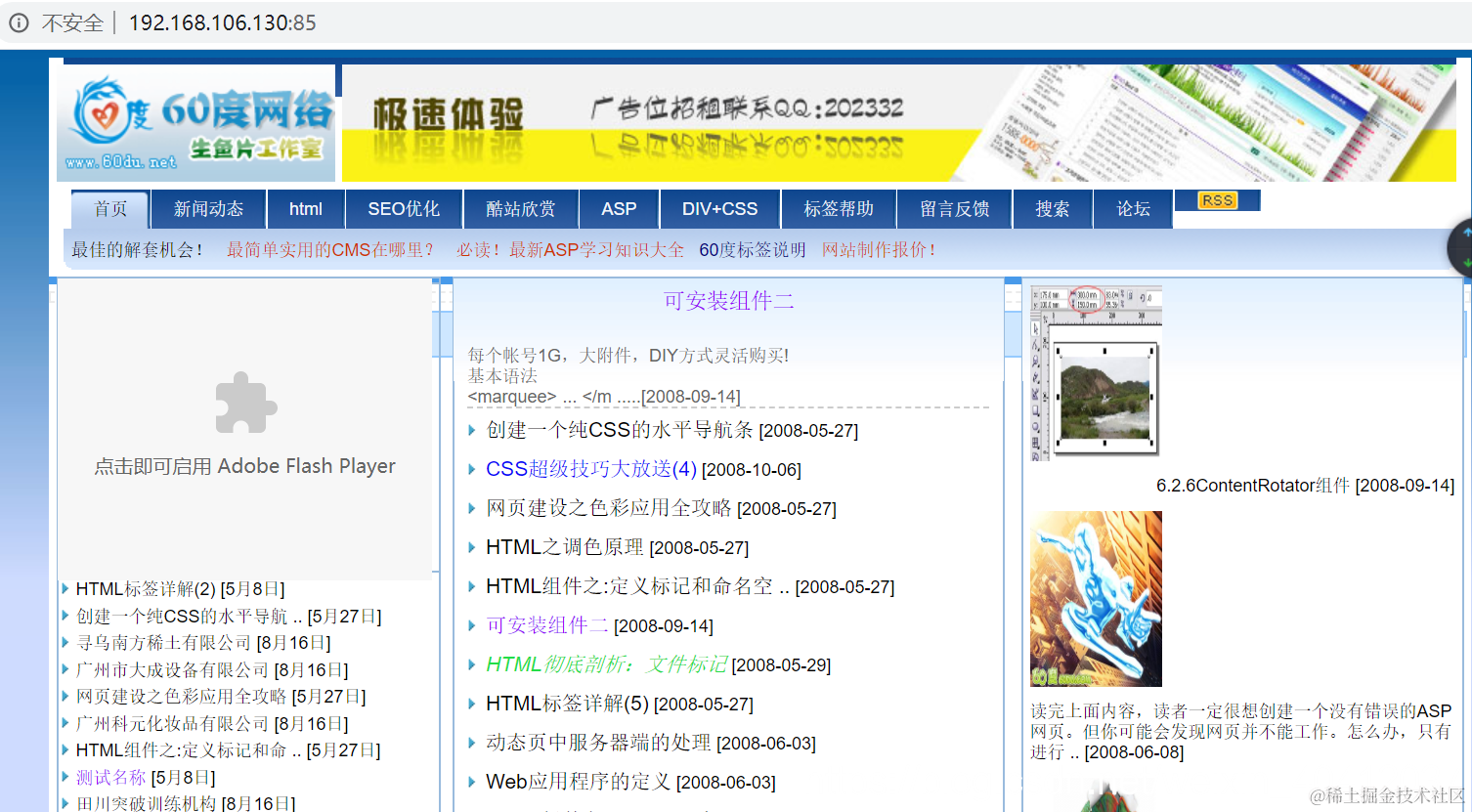The image size is (1472, 812).
Task: Click the blue arrow bullet beside 可安装组件二
Action: pos(472,625)
